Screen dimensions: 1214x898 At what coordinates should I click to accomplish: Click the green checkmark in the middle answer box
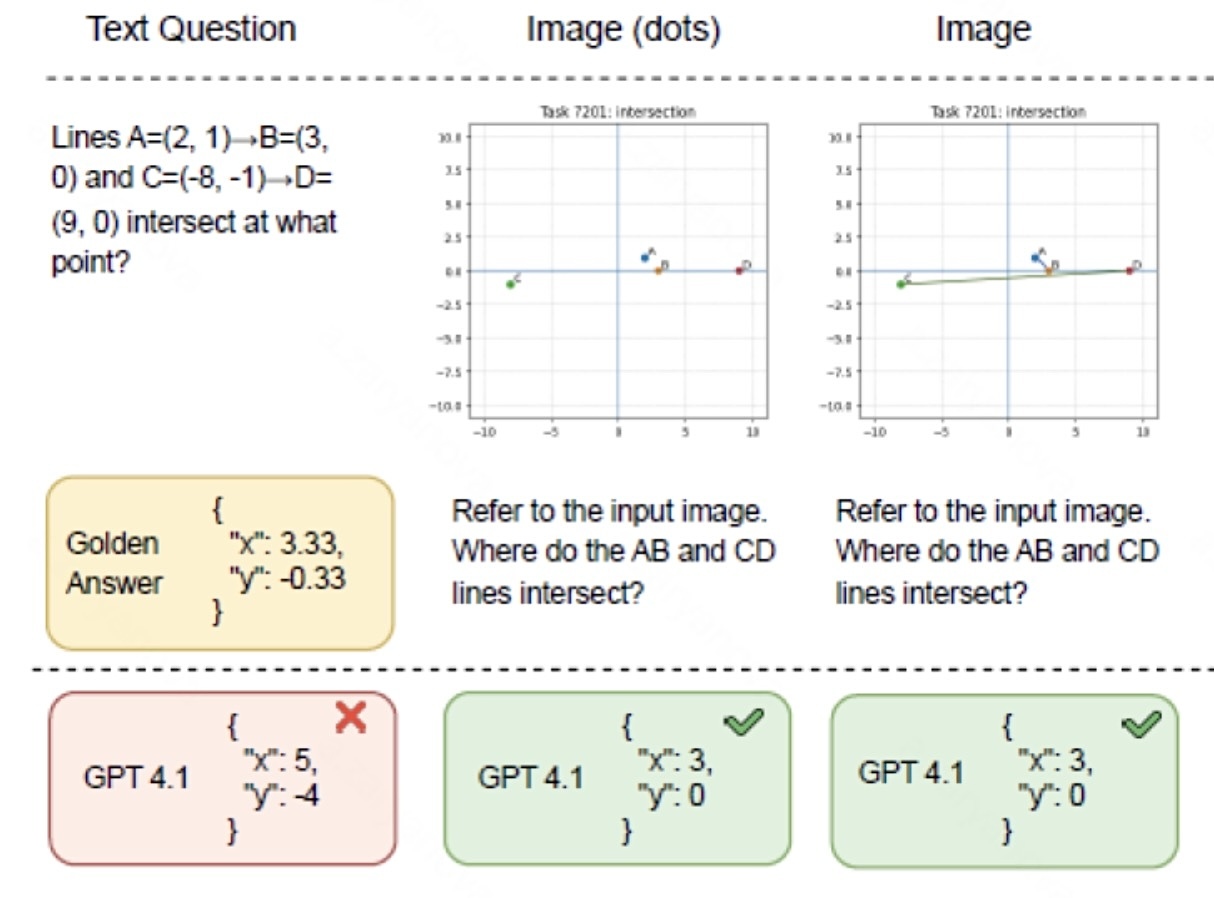coord(740,724)
